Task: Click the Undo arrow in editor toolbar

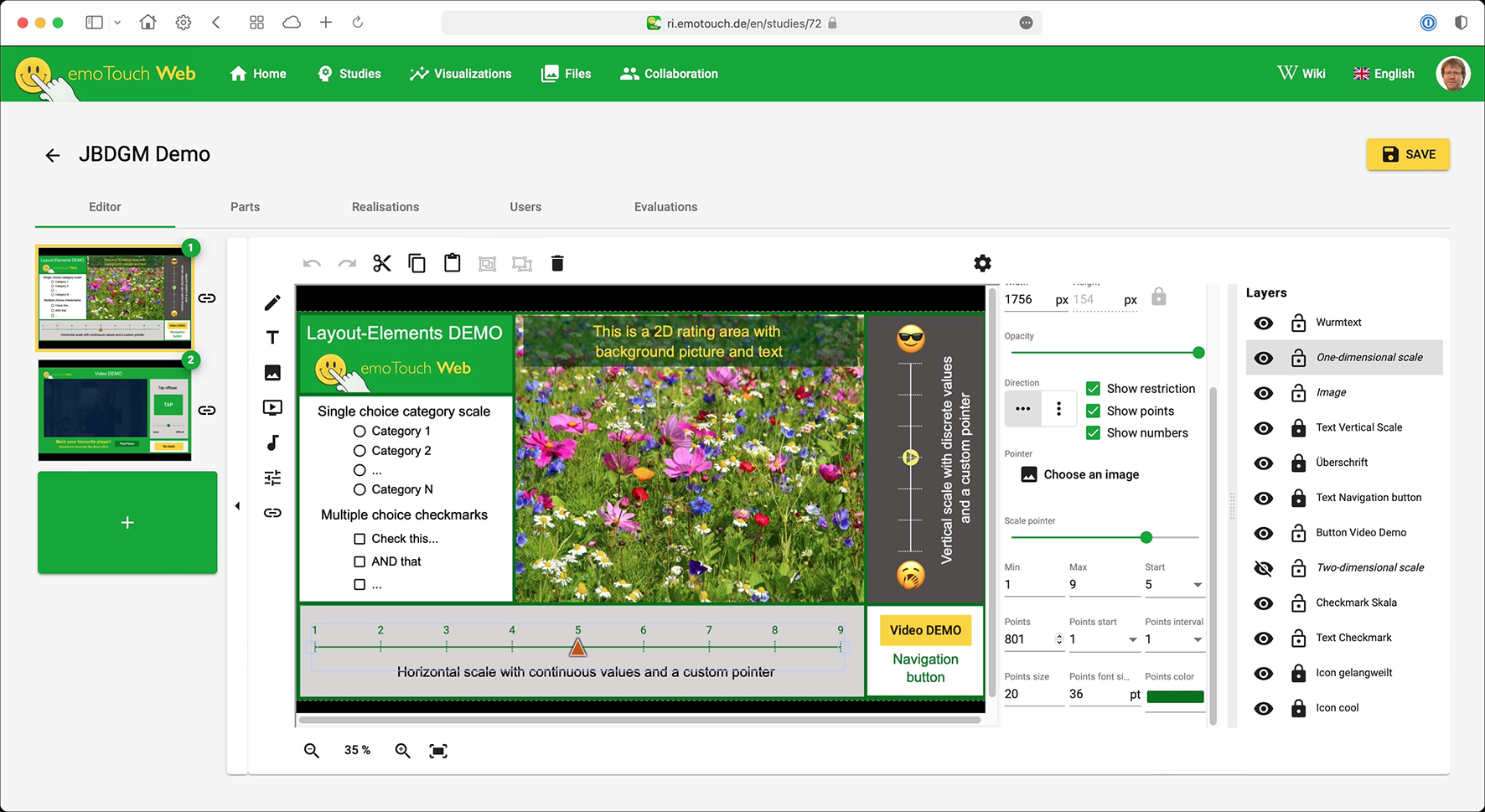Action: pos(312,264)
